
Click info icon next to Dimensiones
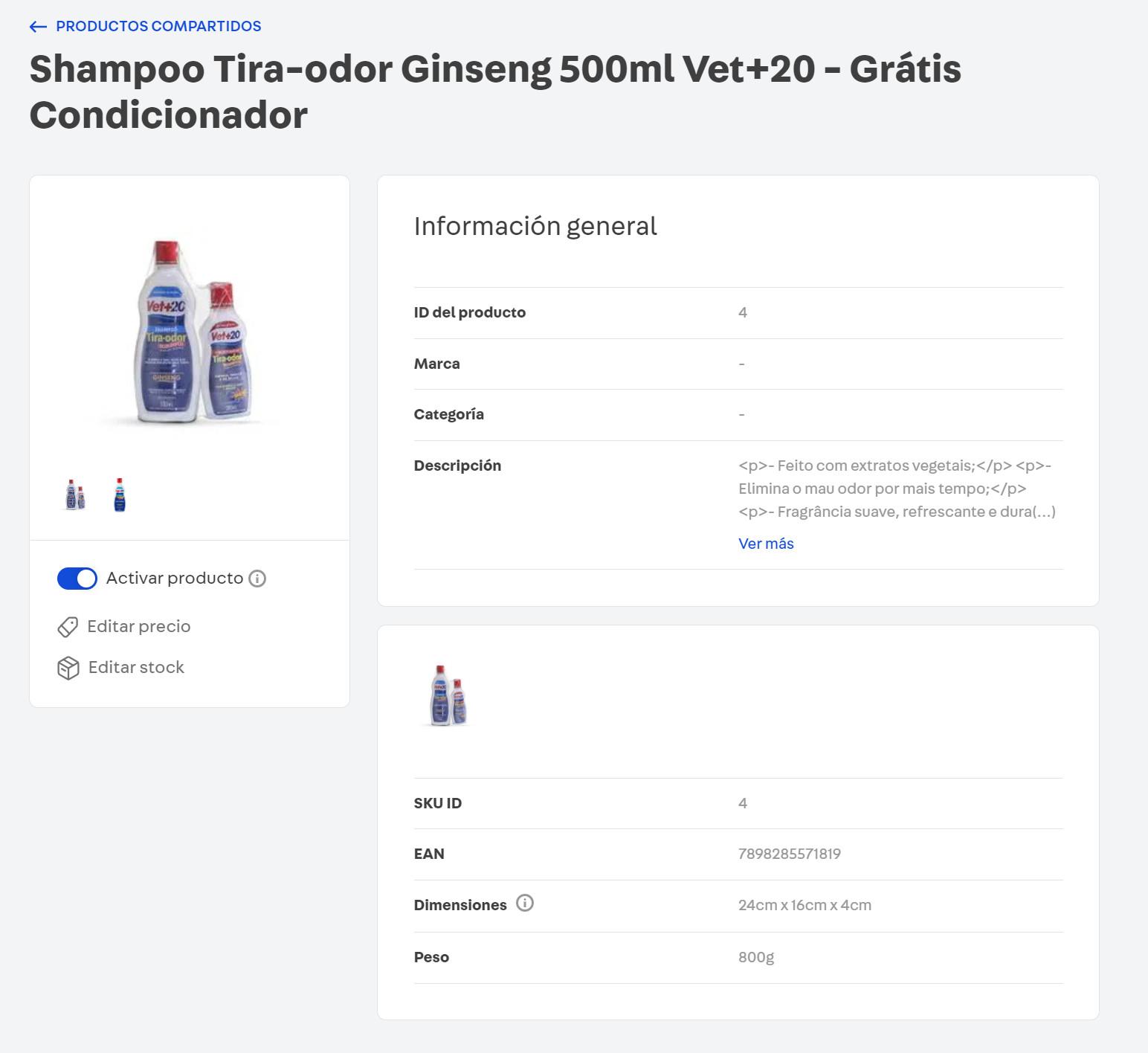click(525, 904)
